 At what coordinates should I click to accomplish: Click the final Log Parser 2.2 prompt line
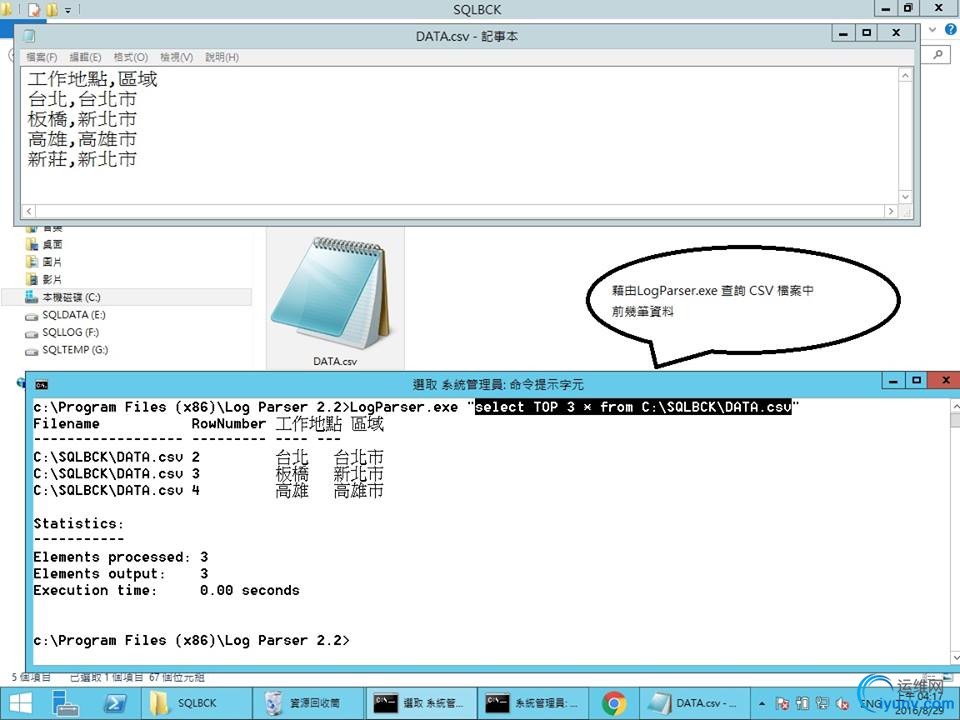[191, 640]
